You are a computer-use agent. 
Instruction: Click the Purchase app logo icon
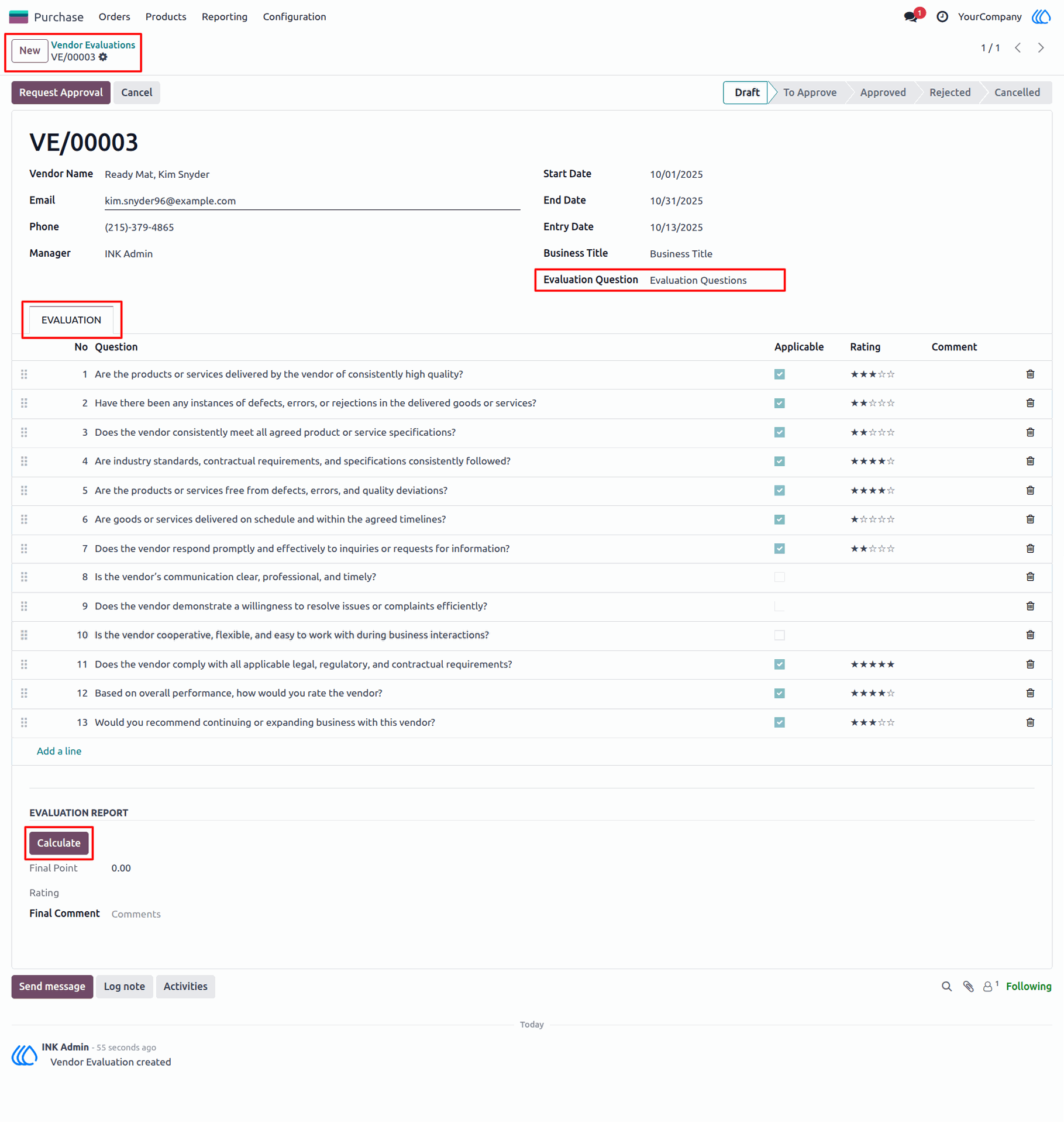coord(19,17)
